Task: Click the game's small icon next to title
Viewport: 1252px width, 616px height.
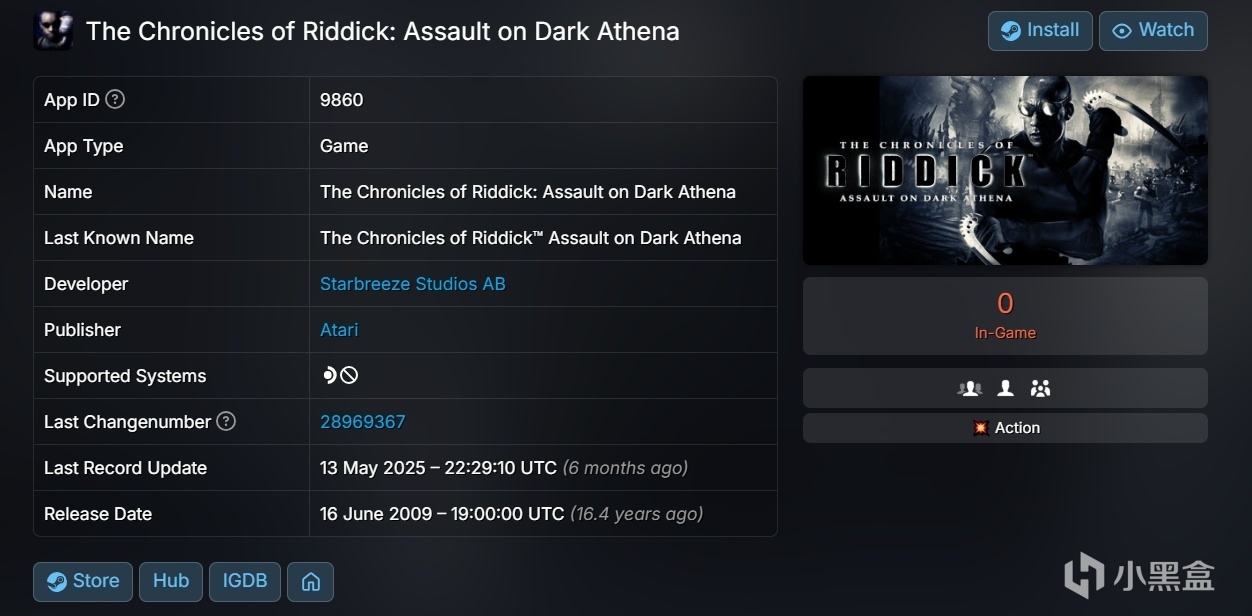Action: click(53, 31)
